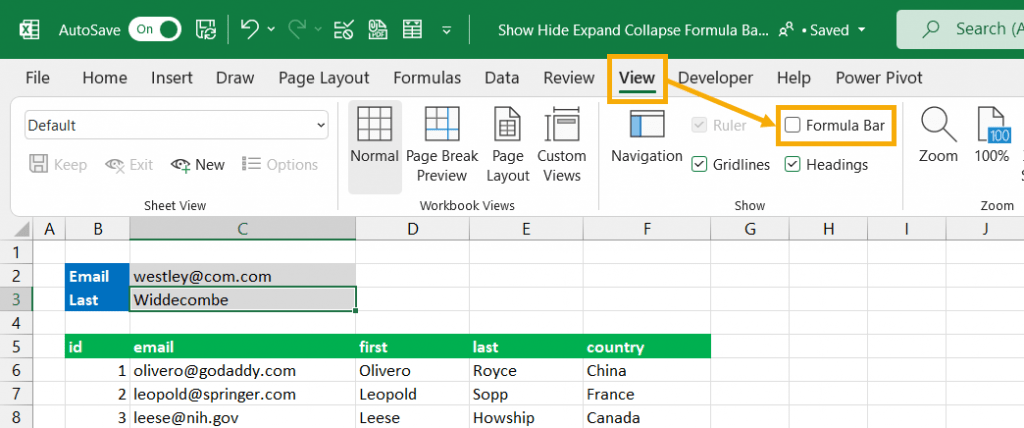Uncheck the Headings checkbox
The height and width of the screenshot is (428, 1024).
coord(793,164)
